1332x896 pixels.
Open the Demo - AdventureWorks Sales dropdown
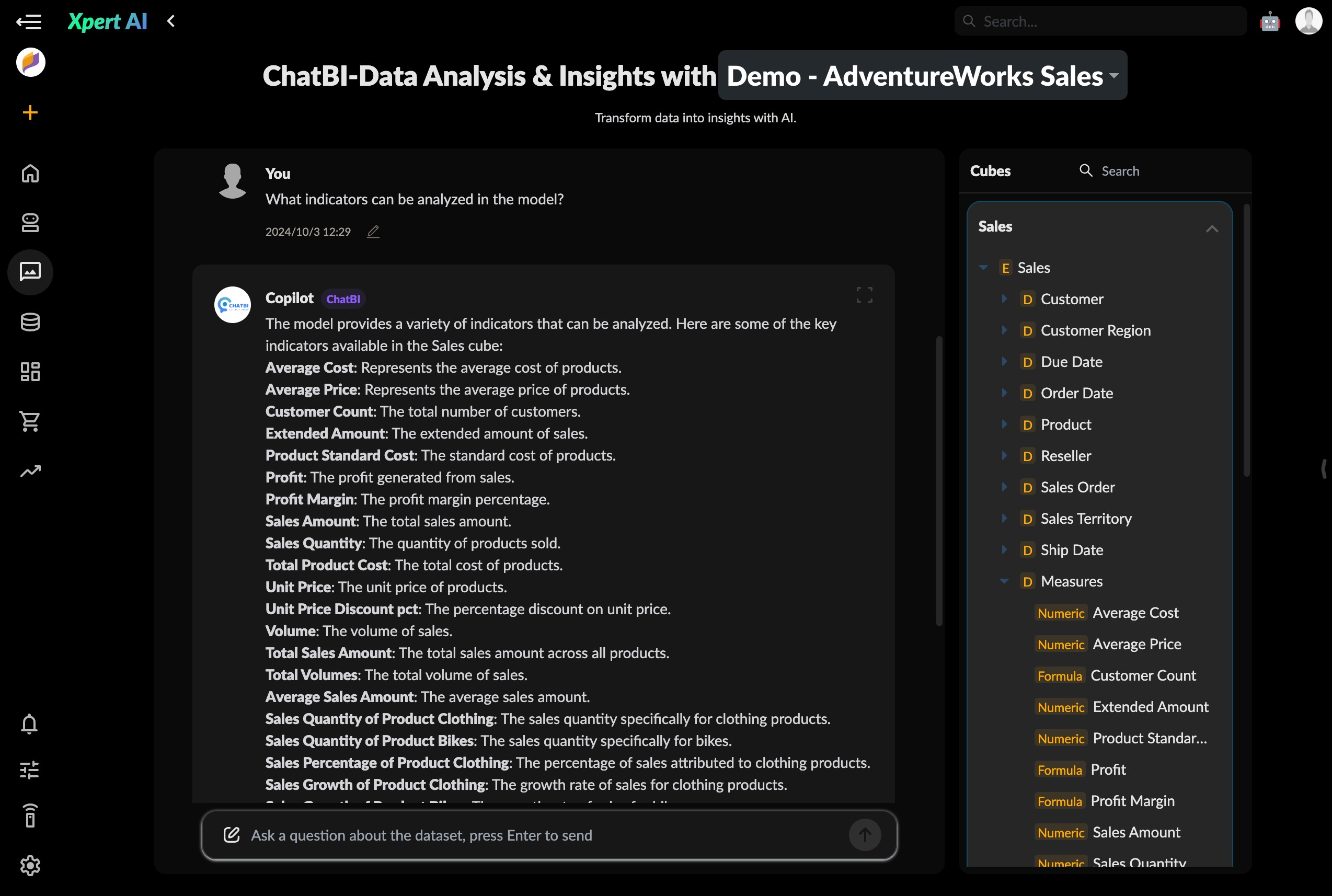click(922, 75)
